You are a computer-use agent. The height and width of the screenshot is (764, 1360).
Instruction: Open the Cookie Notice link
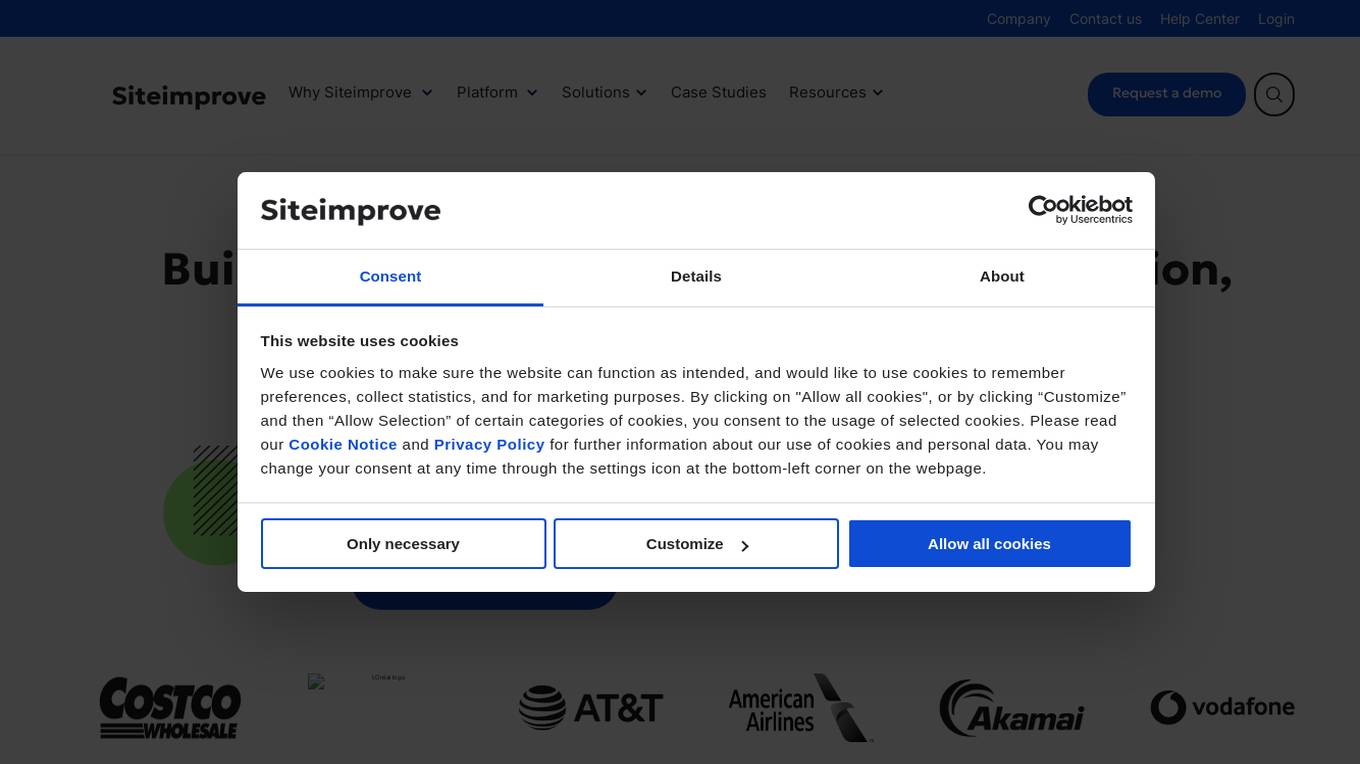click(343, 445)
